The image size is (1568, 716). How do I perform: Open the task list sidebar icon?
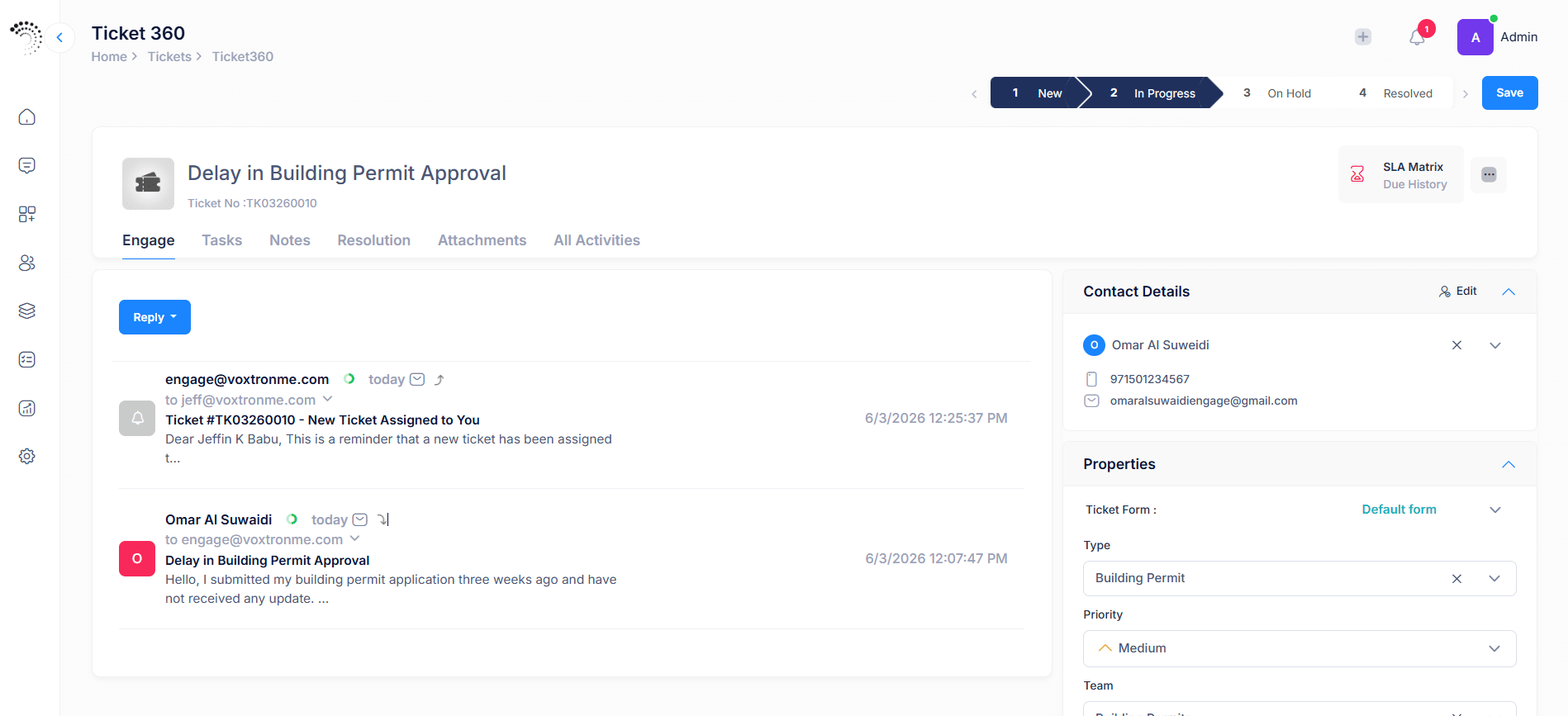(x=27, y=359)
